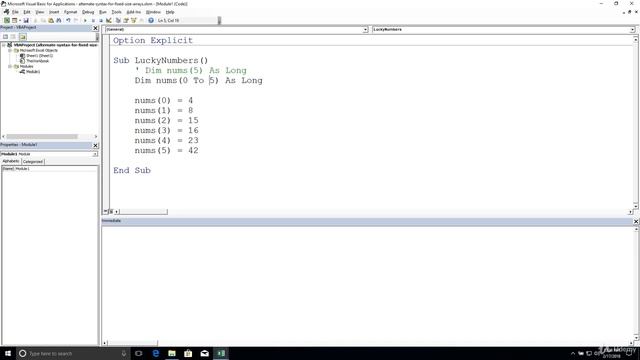Viewport: 640px width, 360px height.
Task: Save the workbook with the Save icon
Action: [x=26, y=20]
